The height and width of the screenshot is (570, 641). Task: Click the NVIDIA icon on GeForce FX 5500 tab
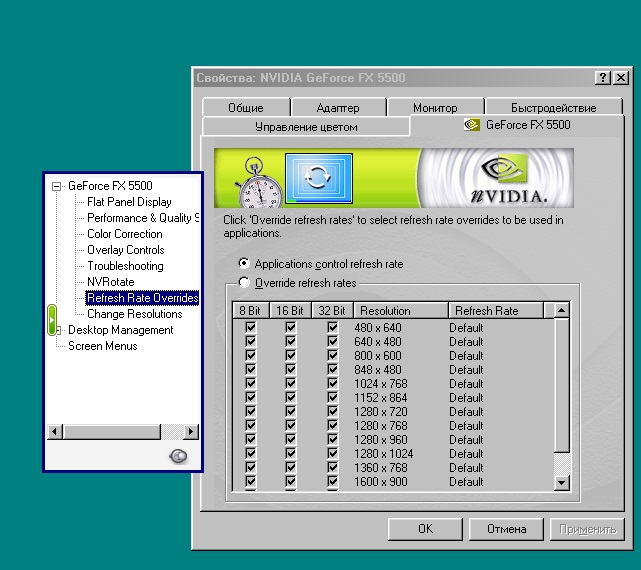pyautogui.click(x=472, y=124)
